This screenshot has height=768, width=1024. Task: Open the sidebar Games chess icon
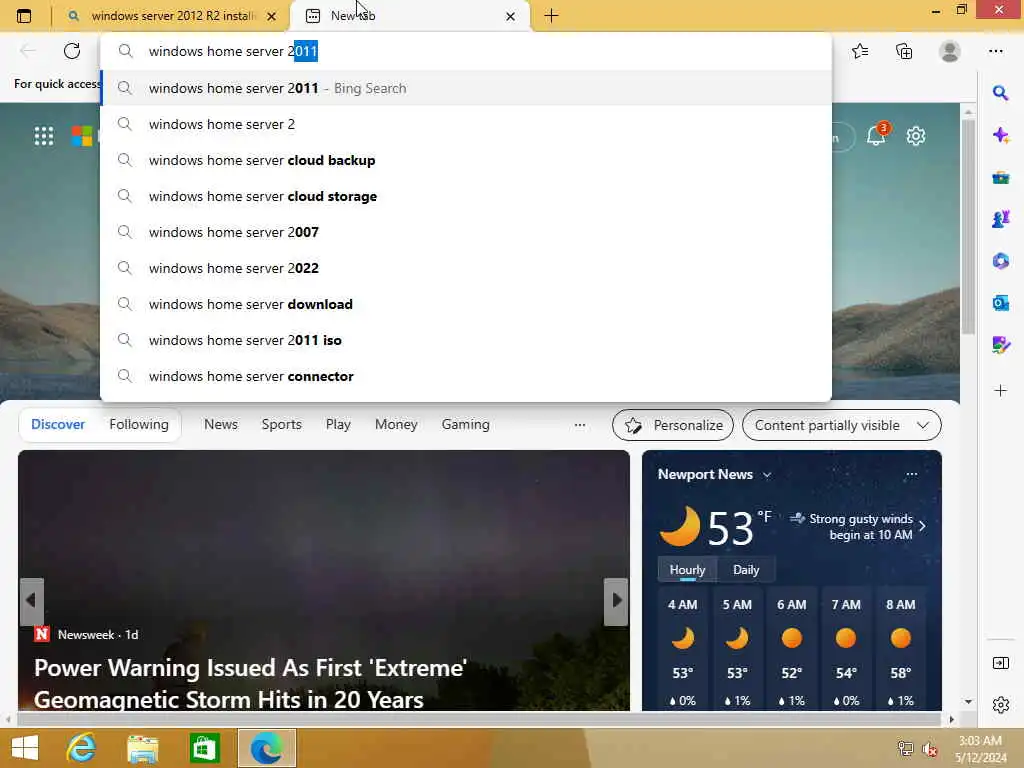pos(1000,219)
